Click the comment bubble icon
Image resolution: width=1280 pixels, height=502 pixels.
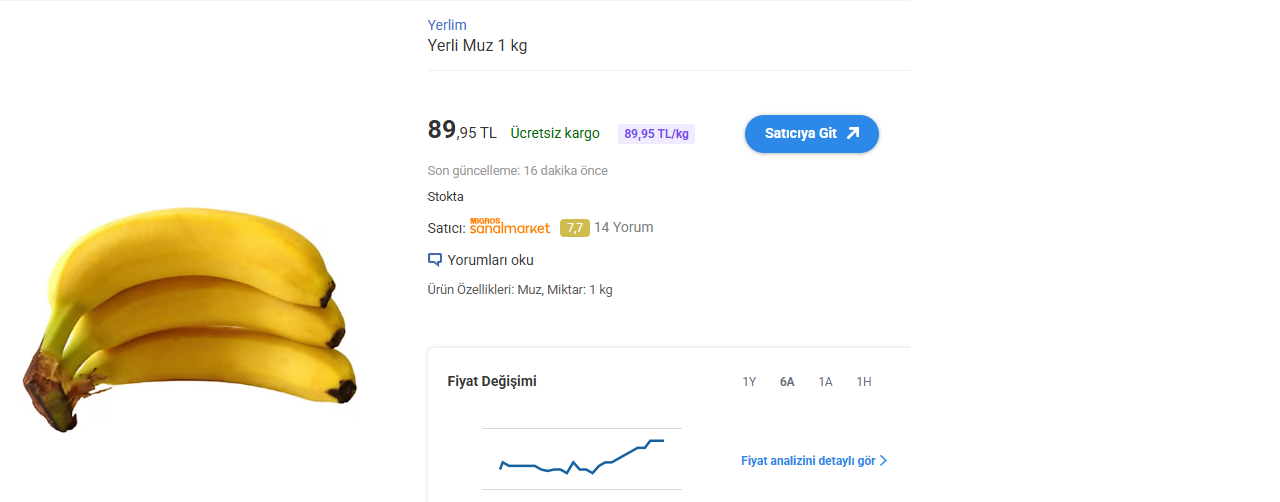click(x=435, y=260)
